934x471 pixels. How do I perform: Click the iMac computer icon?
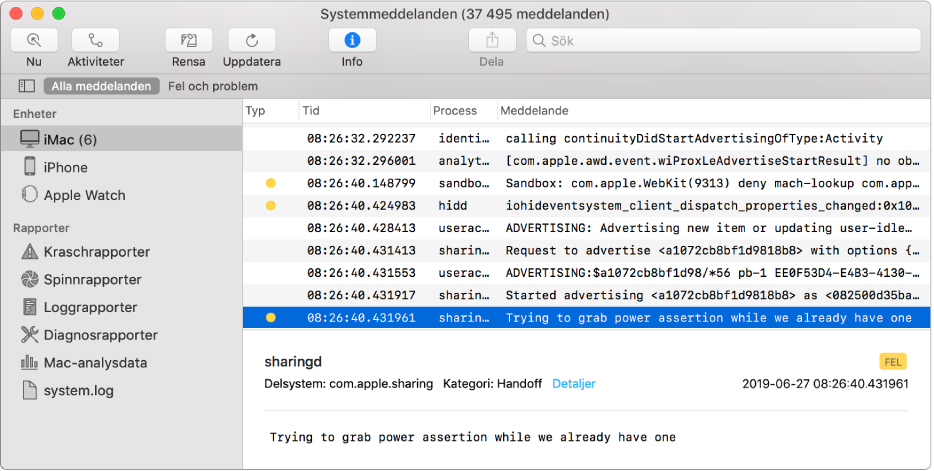click(29, 139)
